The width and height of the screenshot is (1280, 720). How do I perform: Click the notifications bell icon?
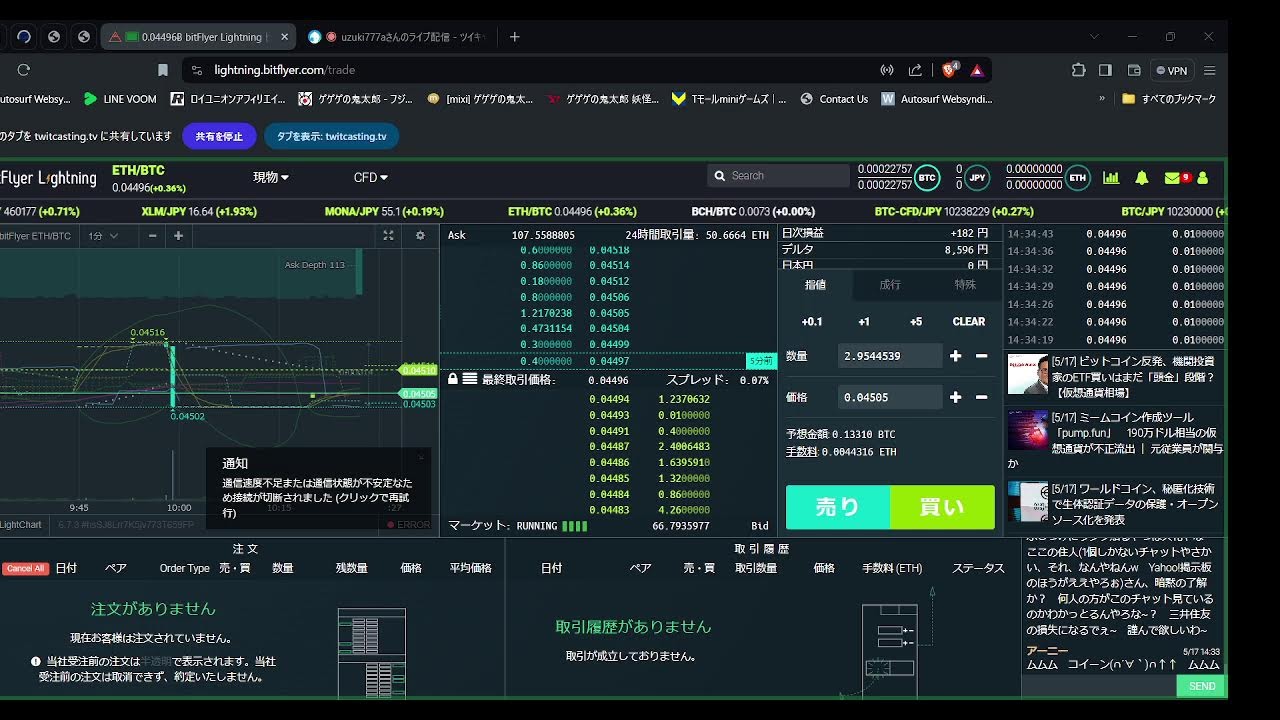click(1141, 178)
